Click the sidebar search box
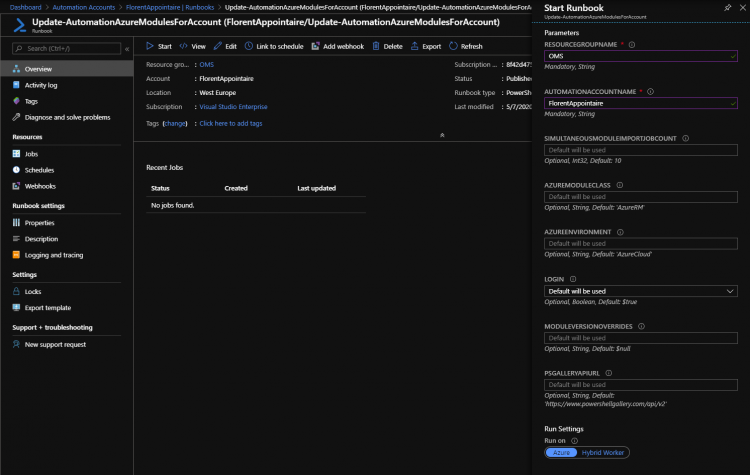 [66, 48]
